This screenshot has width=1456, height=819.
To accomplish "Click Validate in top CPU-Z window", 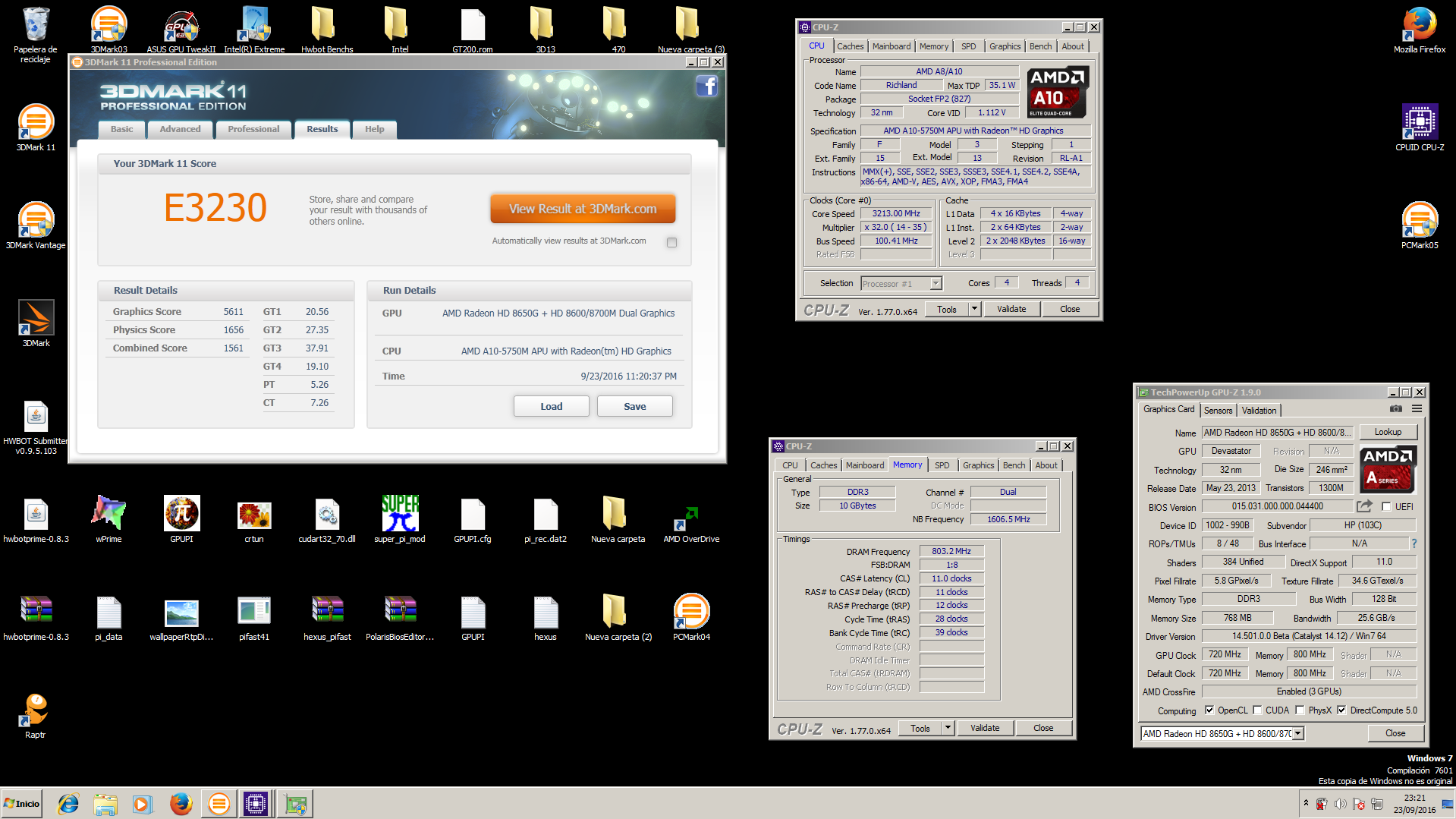I will pyautogui.click(x=1011, y=309).
